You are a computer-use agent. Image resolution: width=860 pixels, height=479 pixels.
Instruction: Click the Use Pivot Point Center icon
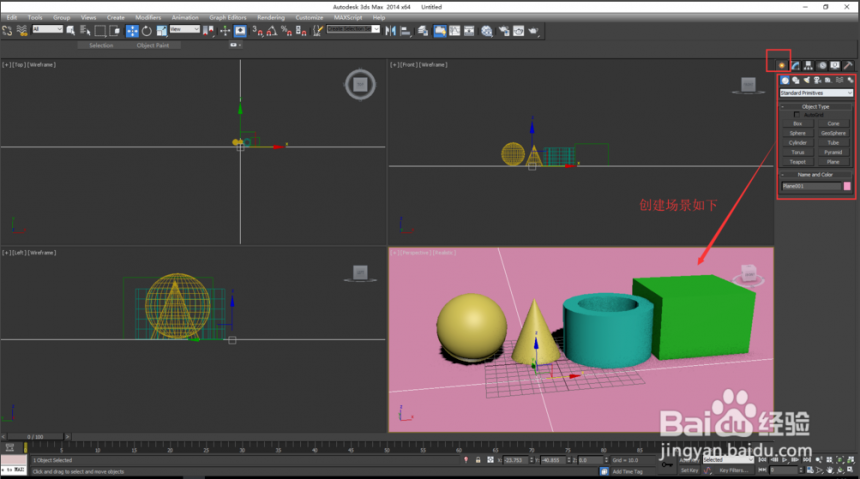208,31
